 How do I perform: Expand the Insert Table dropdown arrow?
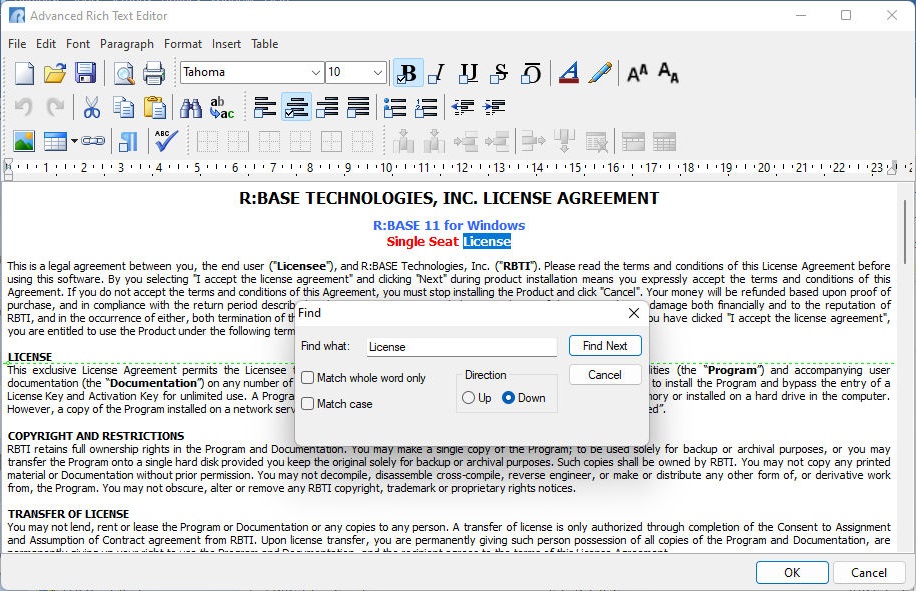(x=74, y=141)
